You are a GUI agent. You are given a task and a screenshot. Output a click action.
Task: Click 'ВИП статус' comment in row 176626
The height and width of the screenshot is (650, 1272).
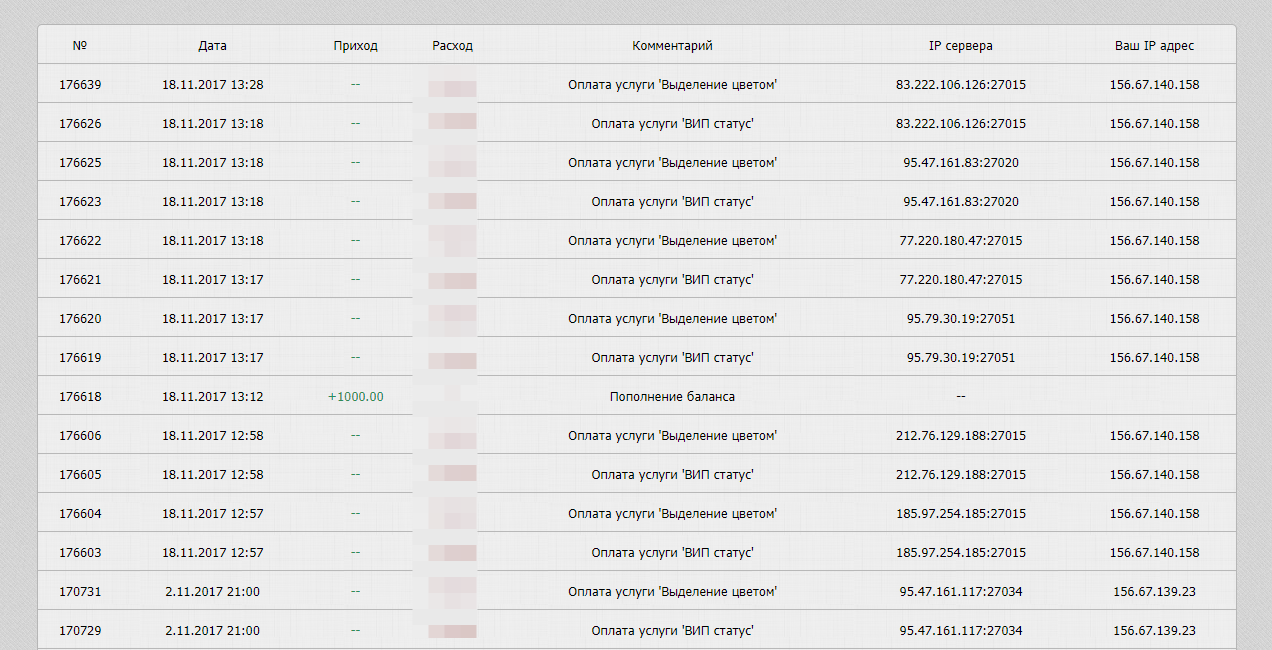coord(672,124)
